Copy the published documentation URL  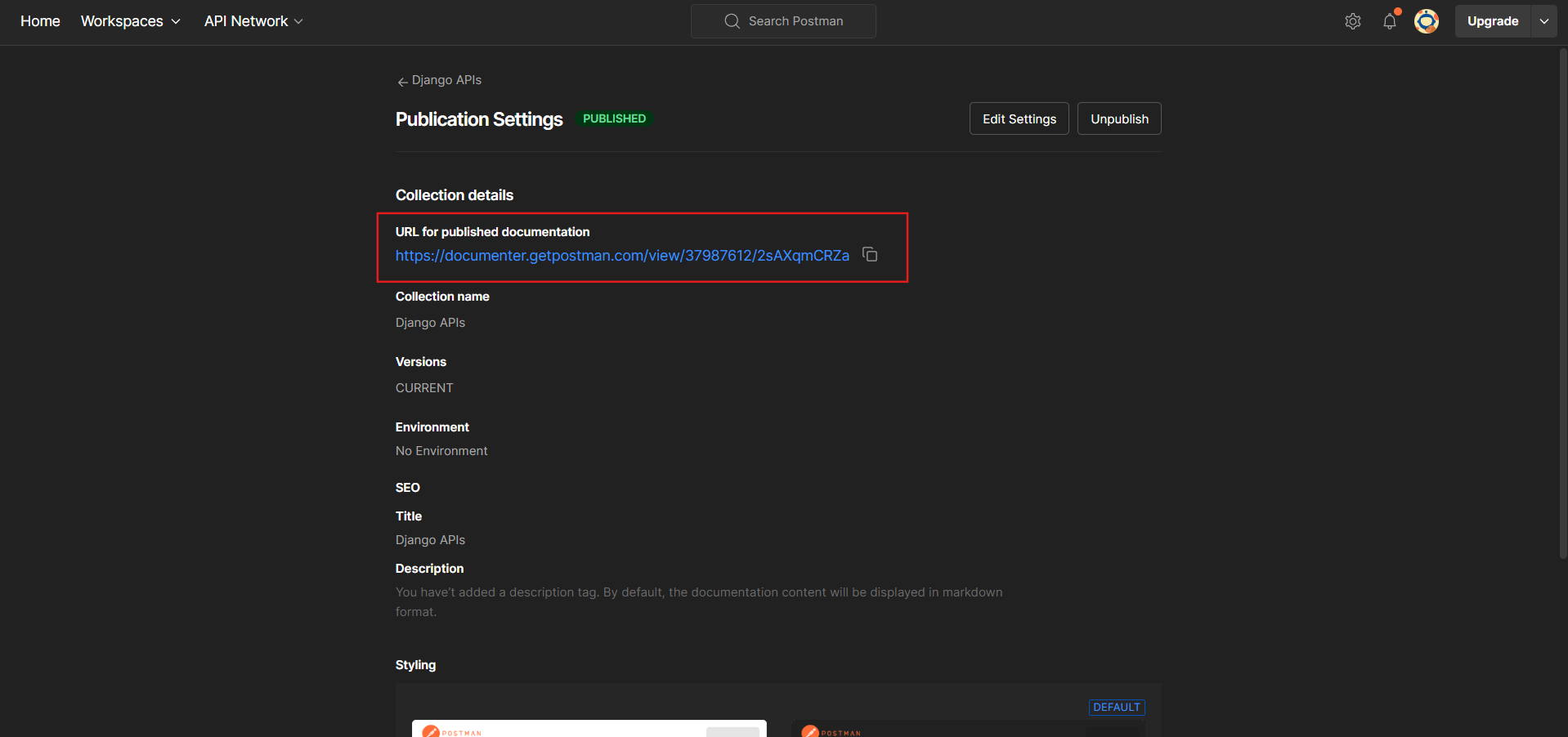click(x=870, y=255)
